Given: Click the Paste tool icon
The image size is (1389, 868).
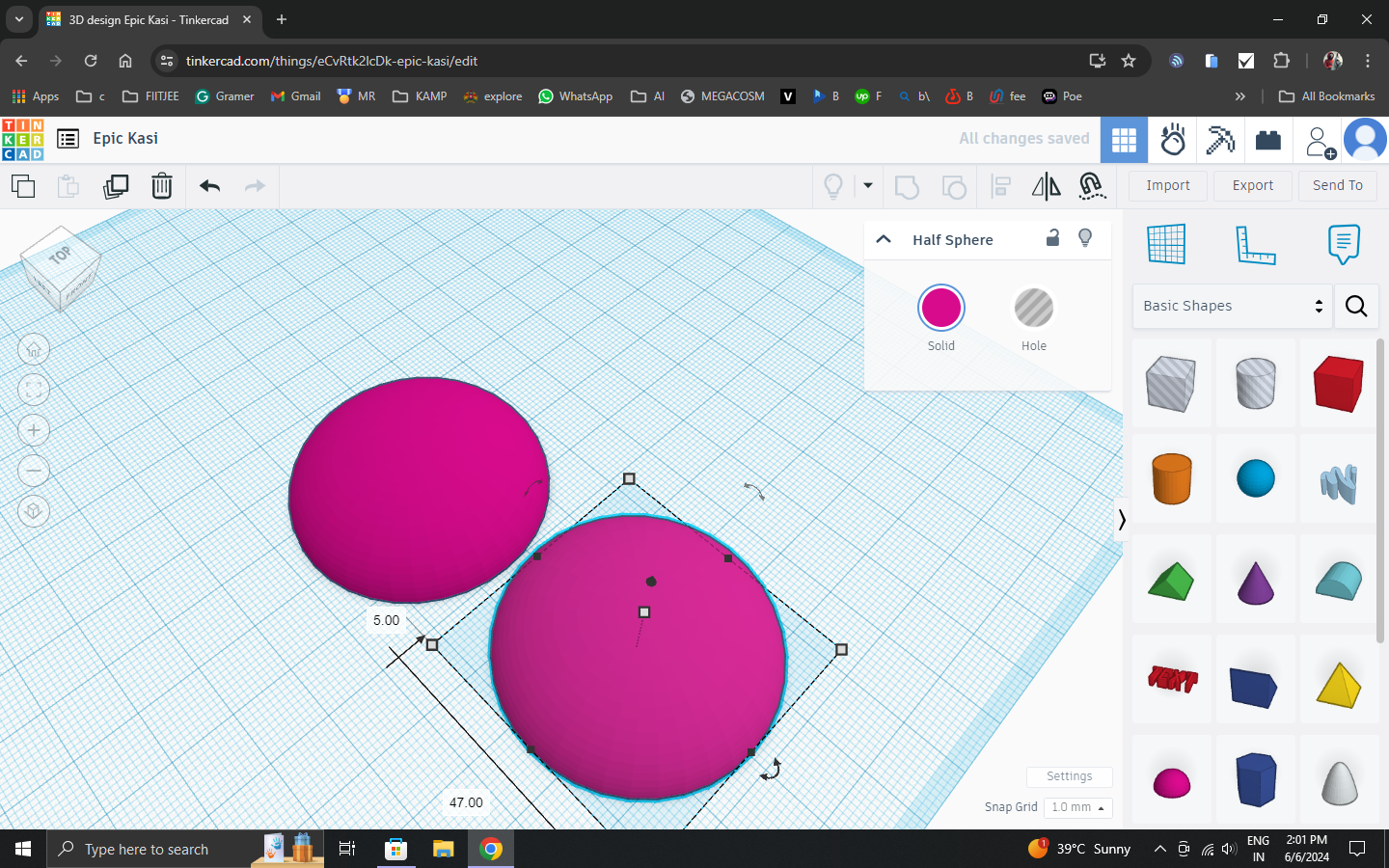Looking at the screenshot, I should (x=68, y=186).
